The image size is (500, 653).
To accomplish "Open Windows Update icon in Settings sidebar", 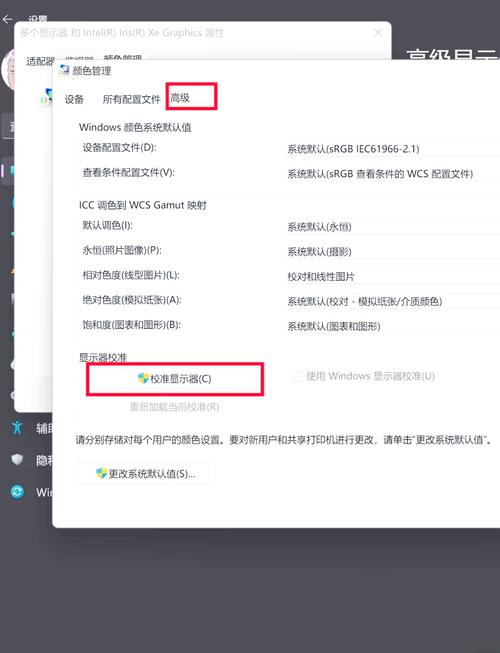I will [x=17, y=492].
